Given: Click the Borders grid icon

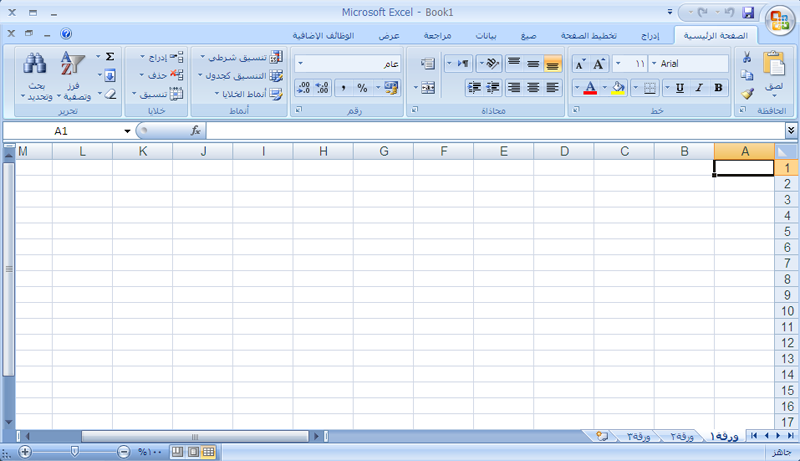Looking at the screenshot, I should (649, 88).
